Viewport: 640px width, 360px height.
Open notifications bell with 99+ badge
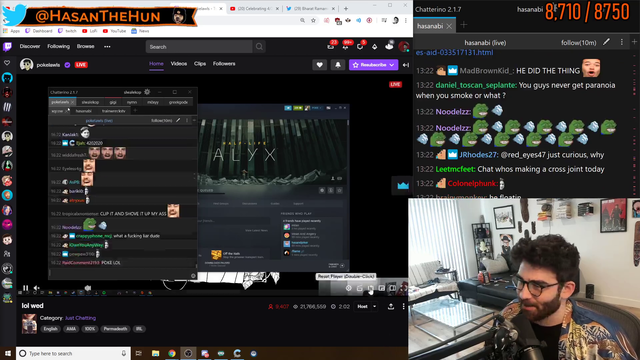[x=345, y=47]
